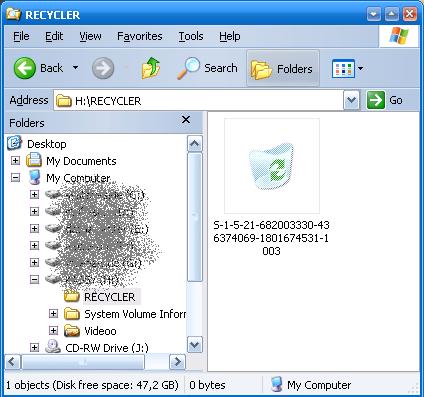Click the greyed Forward arrow button
424x397 pixels.
pos(103,68)
